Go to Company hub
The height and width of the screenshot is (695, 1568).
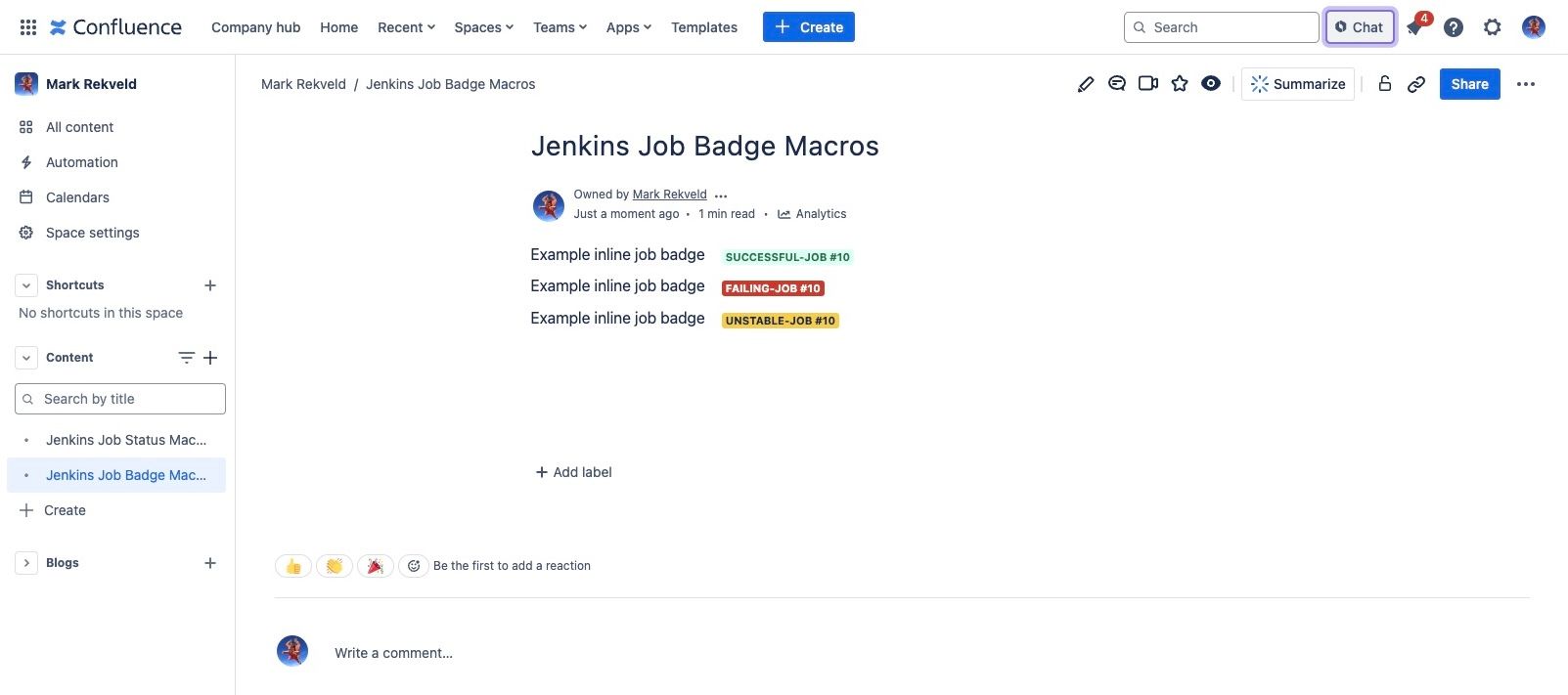(255, 27)
